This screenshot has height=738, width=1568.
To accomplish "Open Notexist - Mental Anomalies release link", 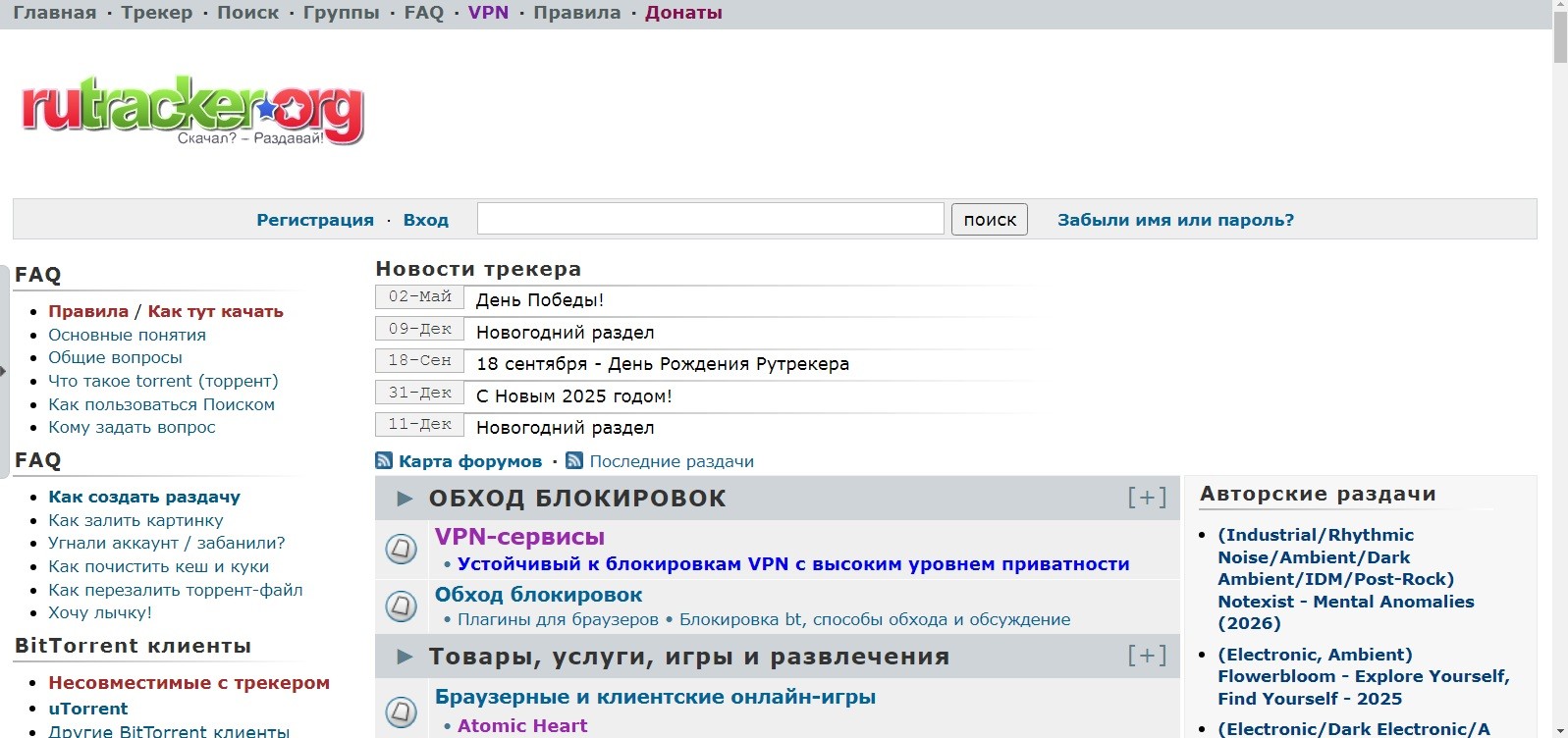I will tap(1346, 579).
